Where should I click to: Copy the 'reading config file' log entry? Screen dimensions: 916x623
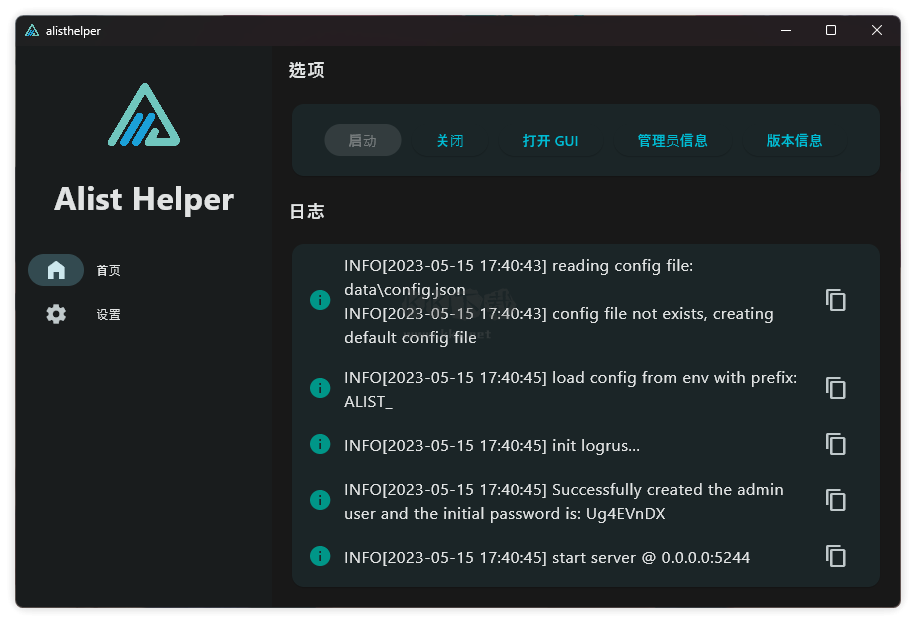pos(836,300)
